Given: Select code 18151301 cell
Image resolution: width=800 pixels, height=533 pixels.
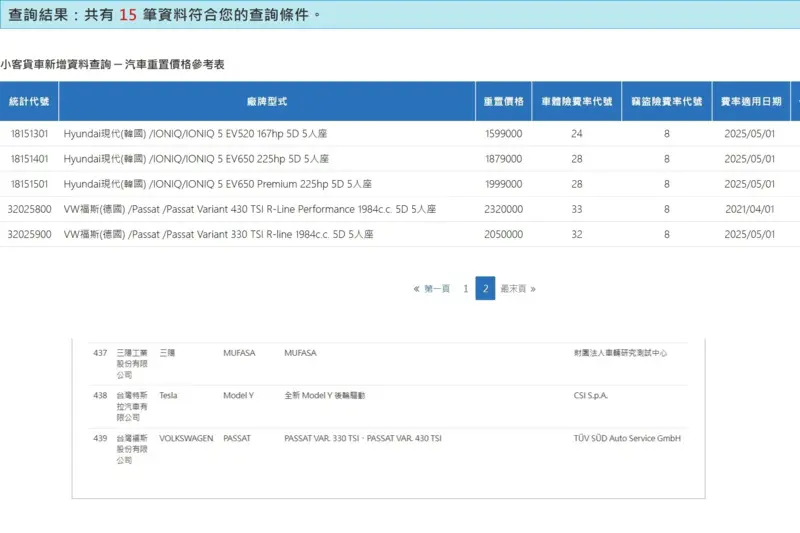Looking at the screenshot, I should tap(29, 134).
